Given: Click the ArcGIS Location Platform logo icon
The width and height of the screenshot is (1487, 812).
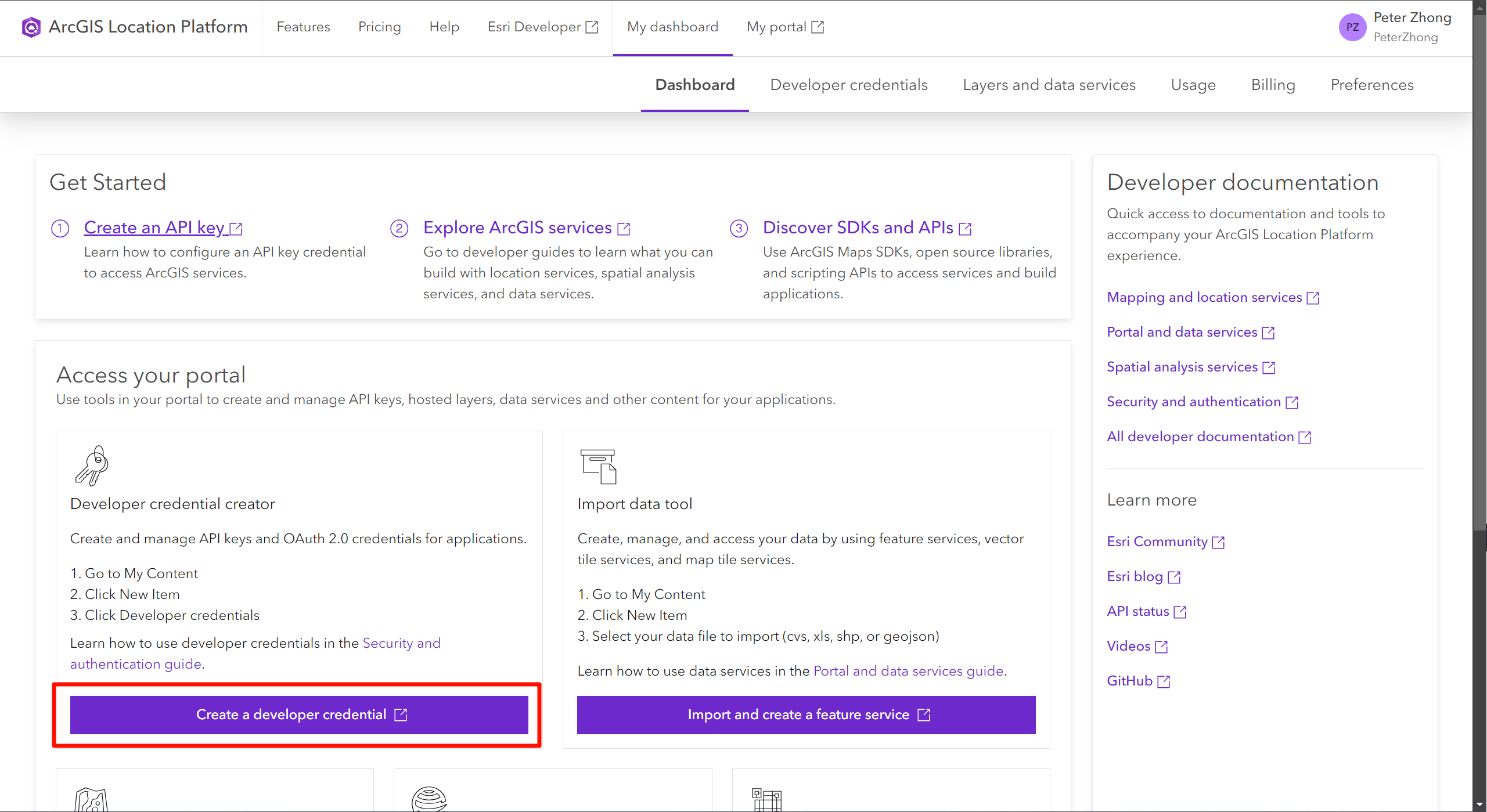Looking at the screenshot, I should (31, 27).
